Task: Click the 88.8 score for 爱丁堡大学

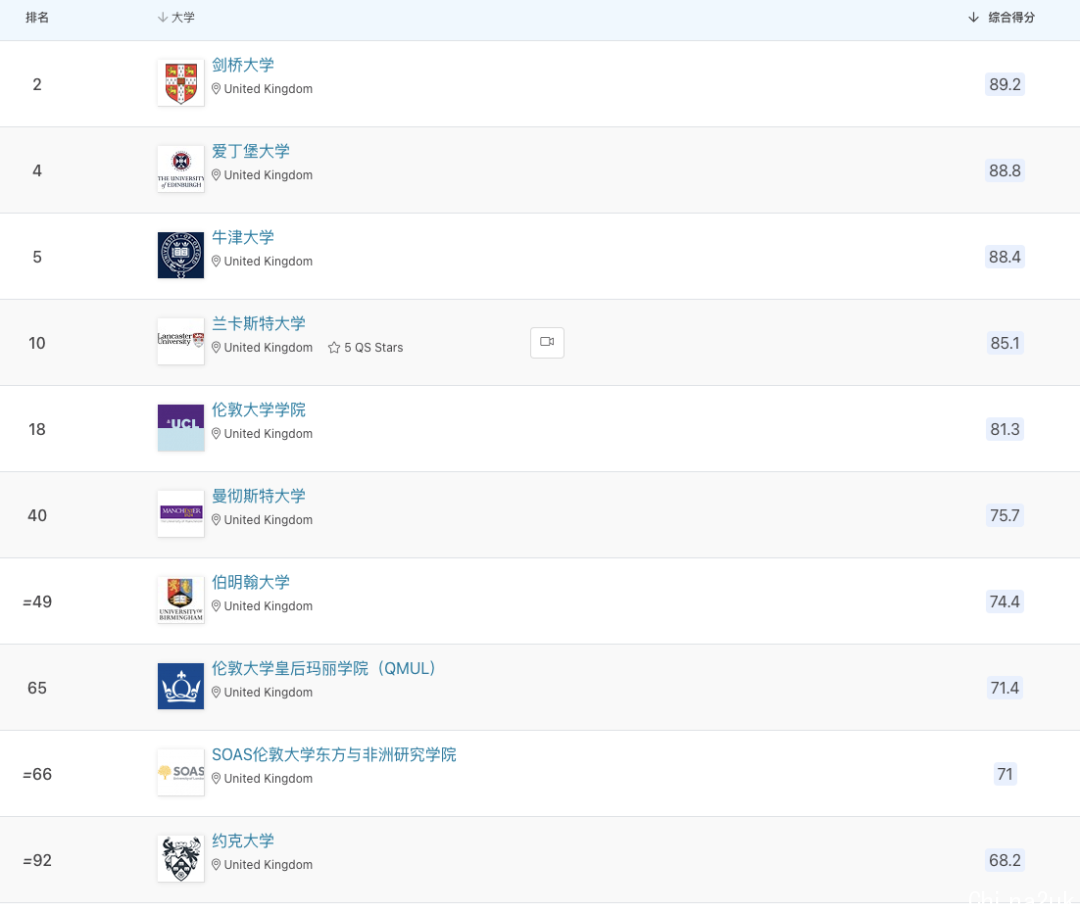Action: pos(1005,170)
